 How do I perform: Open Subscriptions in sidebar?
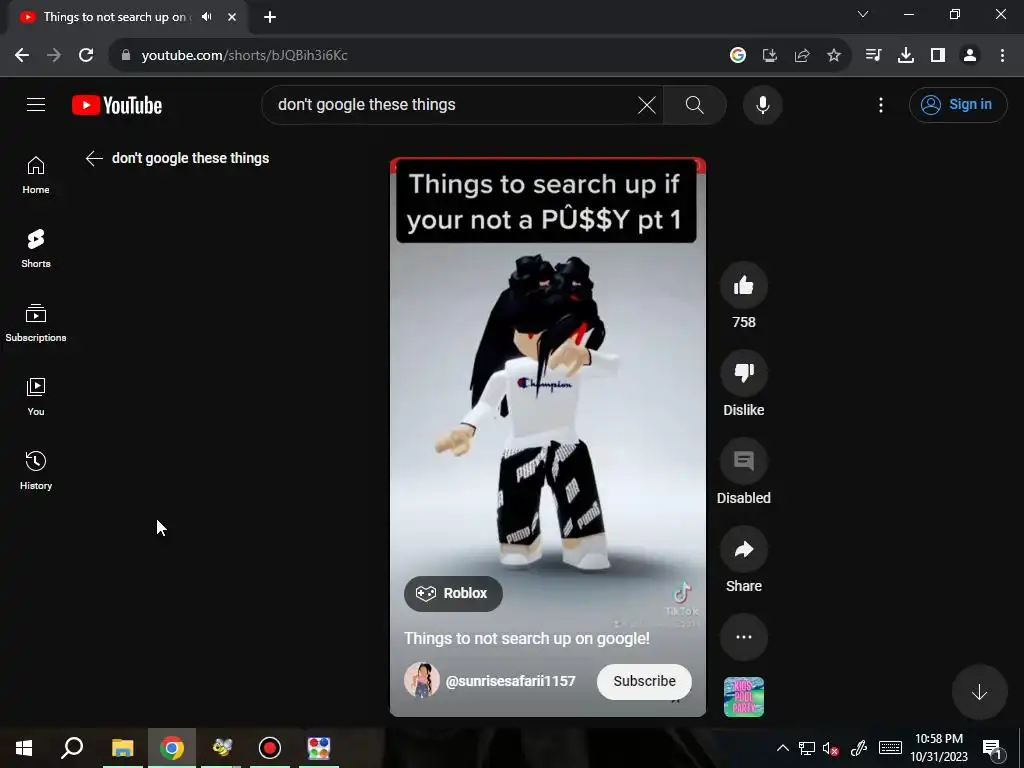pos(36,323)
